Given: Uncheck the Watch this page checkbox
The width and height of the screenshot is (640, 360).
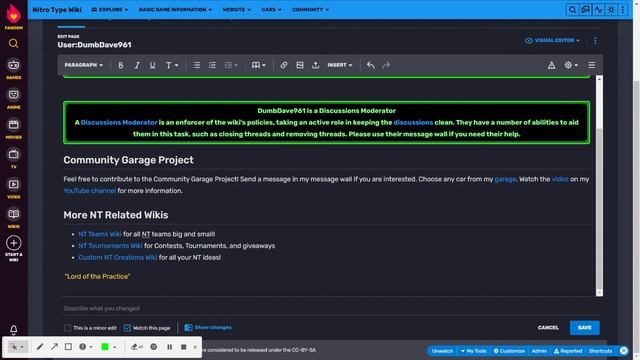Looking at the screenshot, I should (127, 328).
